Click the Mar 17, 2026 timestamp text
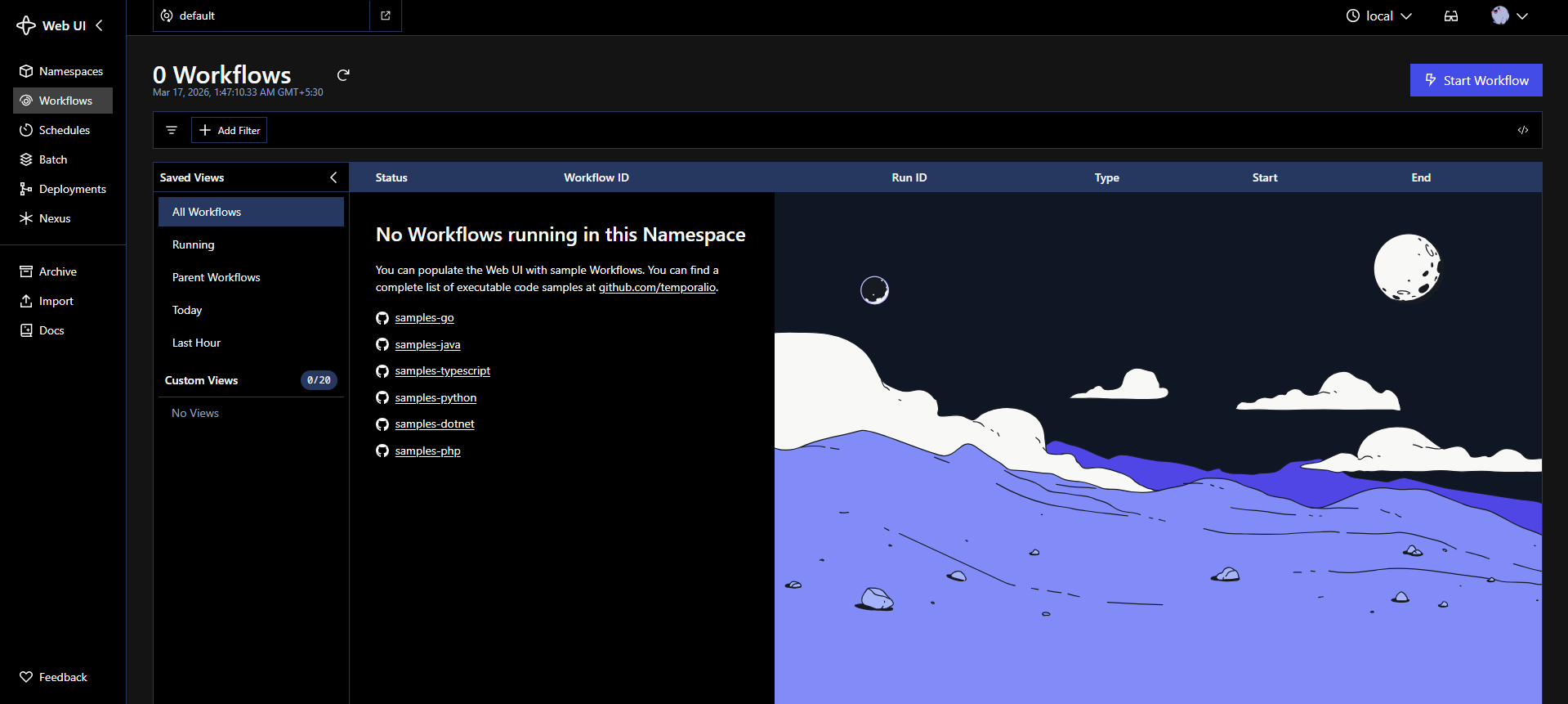The width and height of the screenshot is (1568, 704). click(238, 92)
